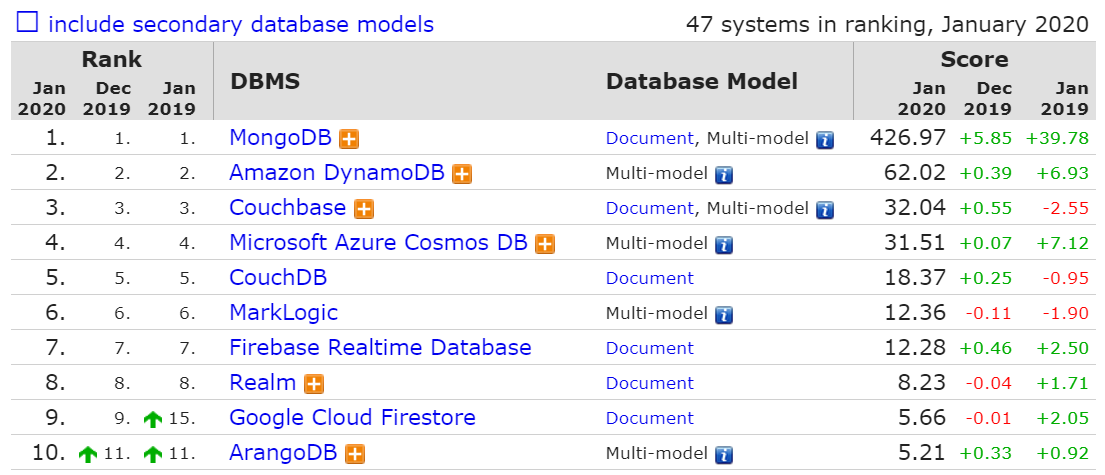The width and height of the screenshot is (1105, 475).
Task: Open the CouchDB system page
Action: 278,278
